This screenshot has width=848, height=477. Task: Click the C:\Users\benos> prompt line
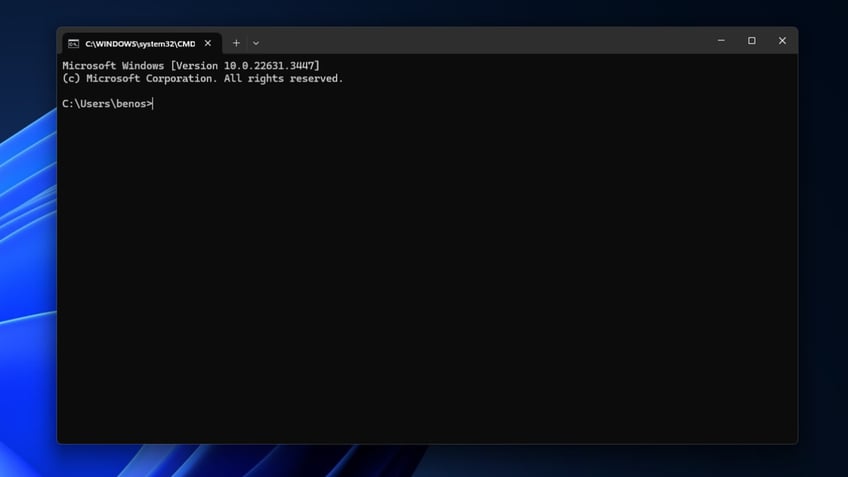pyautogui.click(x=108, y=104)
